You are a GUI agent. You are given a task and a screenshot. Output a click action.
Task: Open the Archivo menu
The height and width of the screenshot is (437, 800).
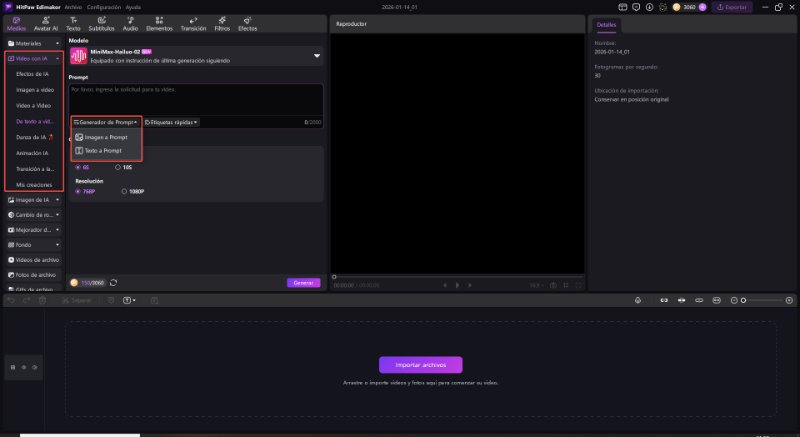pos(74,6)
